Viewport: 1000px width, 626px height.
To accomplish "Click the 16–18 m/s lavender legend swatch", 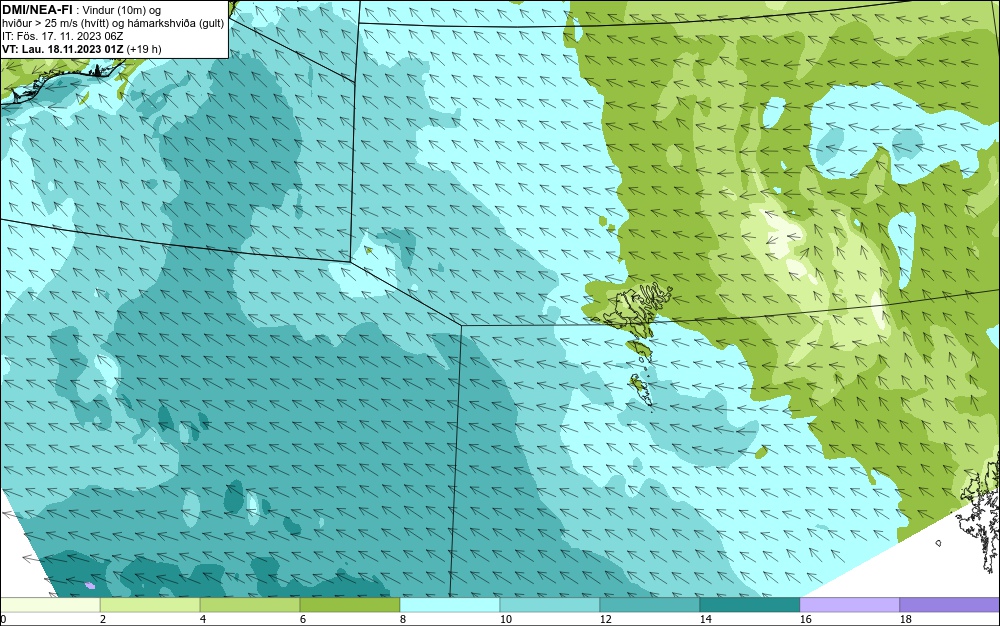I will click(849, 605).
